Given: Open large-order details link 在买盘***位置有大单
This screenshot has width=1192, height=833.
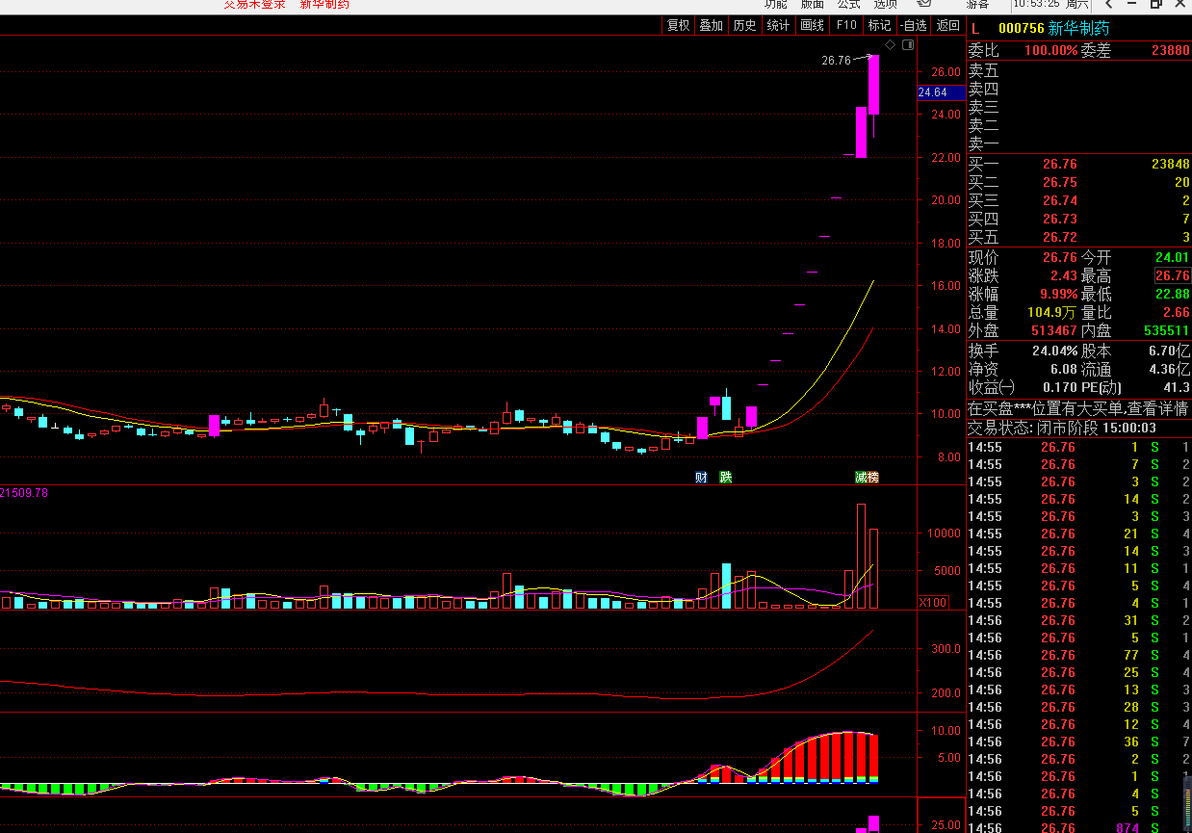Looking at the screenshot, I should pos(1077,409).
